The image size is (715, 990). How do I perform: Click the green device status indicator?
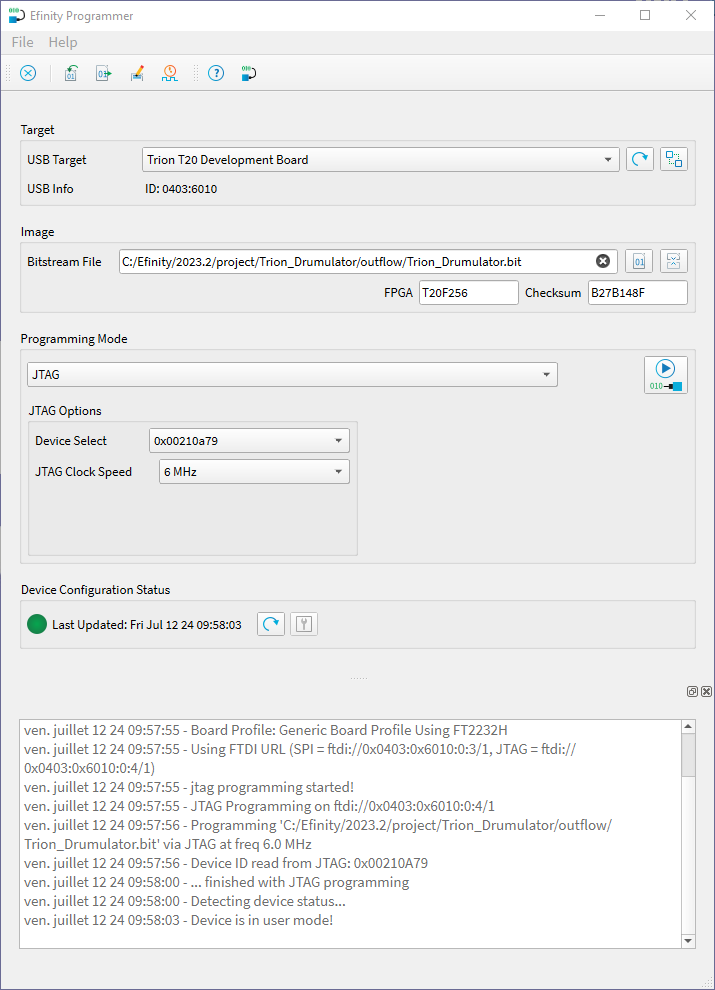pyautogui.click(x=37, y=624)
